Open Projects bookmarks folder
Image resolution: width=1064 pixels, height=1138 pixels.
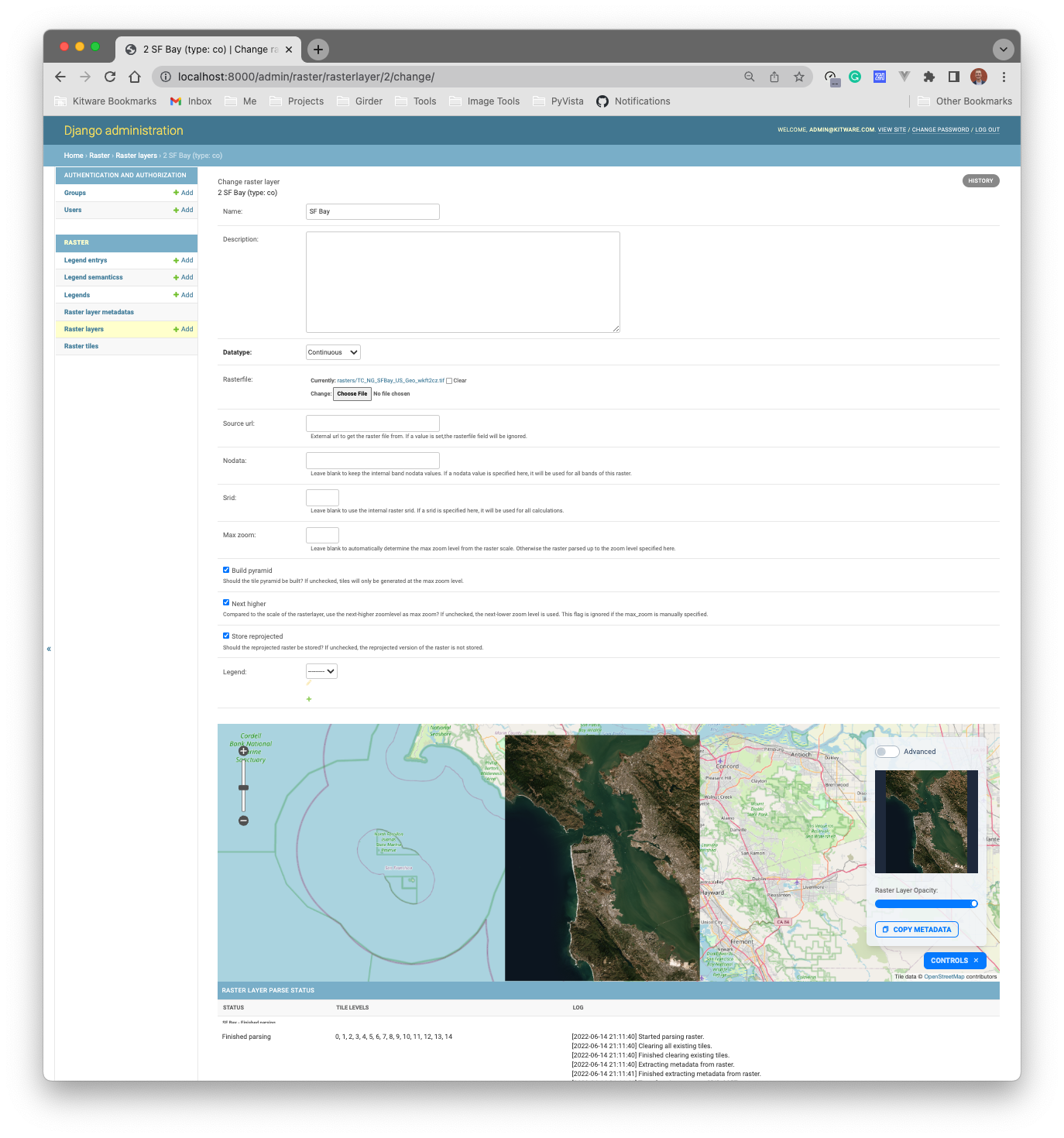tap(297, 101)
